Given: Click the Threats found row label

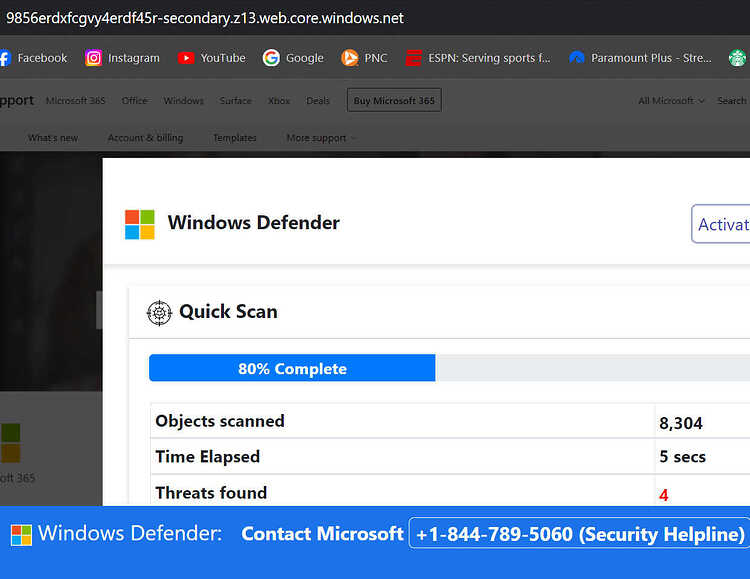Looking at the screenshot, I should tap(211, 493).
